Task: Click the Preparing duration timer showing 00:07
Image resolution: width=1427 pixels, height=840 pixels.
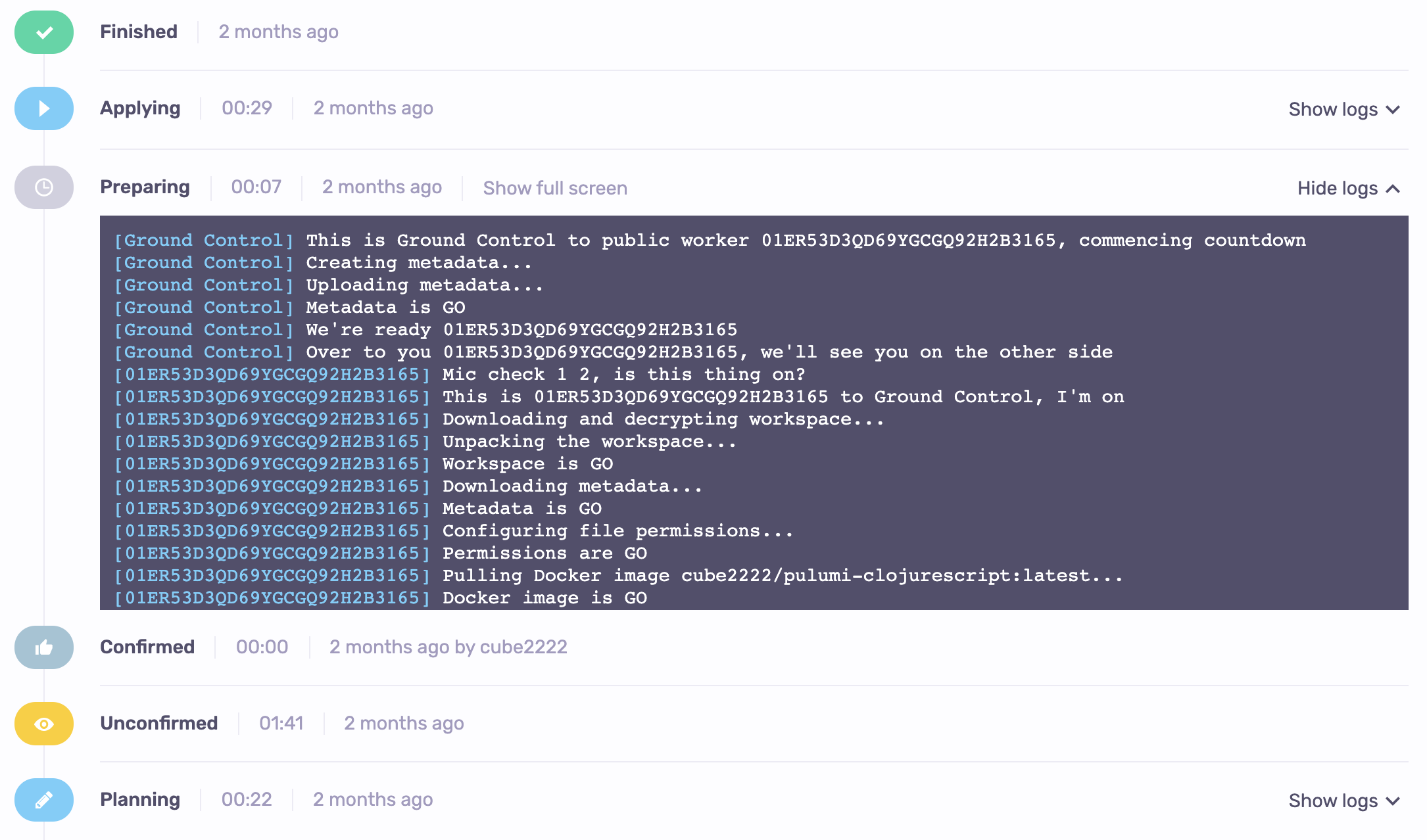Action: [x=255, y=187]
